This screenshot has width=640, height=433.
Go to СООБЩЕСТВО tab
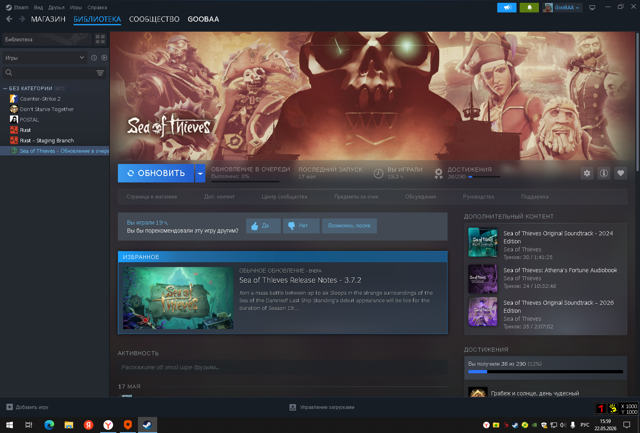tap(154, 19)
